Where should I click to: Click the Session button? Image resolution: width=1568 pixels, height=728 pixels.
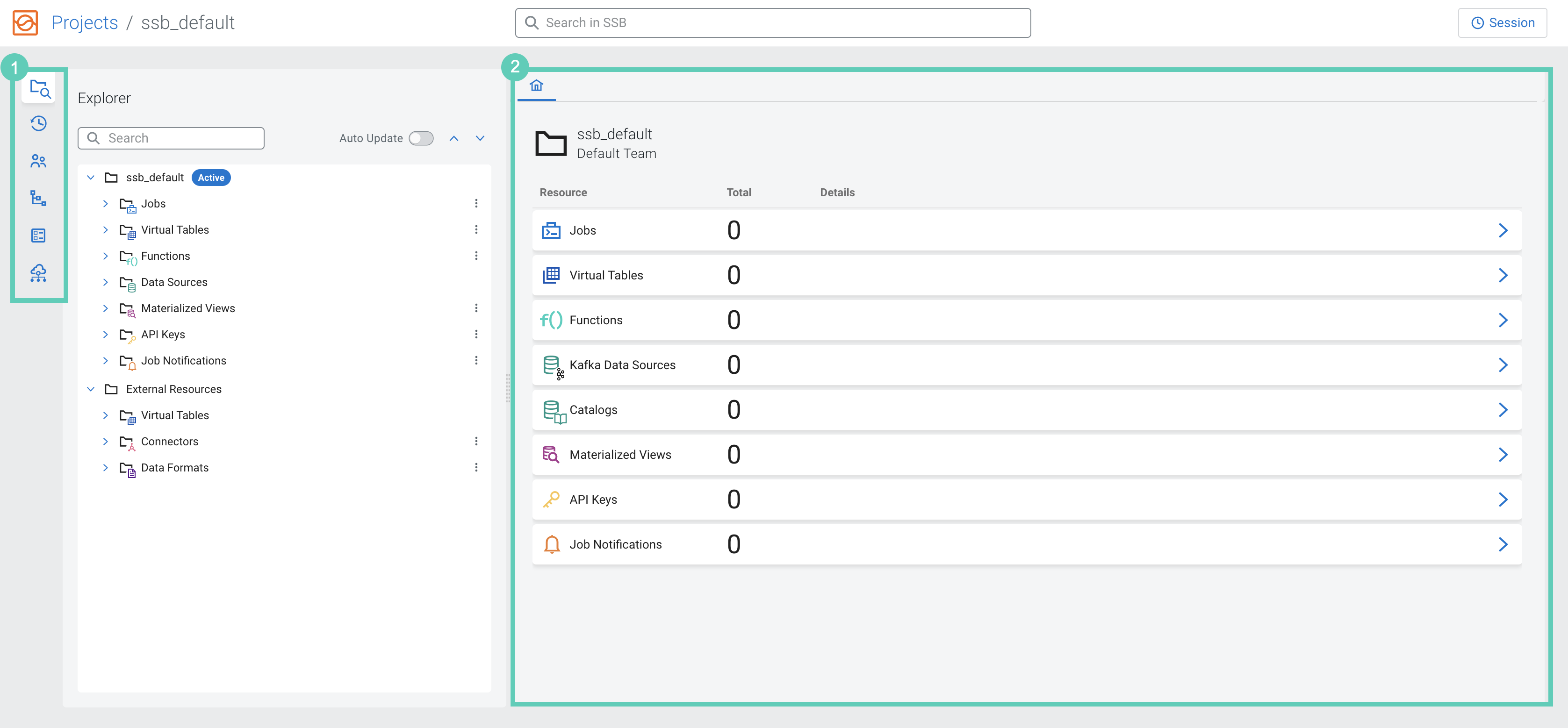(1502, 22)
